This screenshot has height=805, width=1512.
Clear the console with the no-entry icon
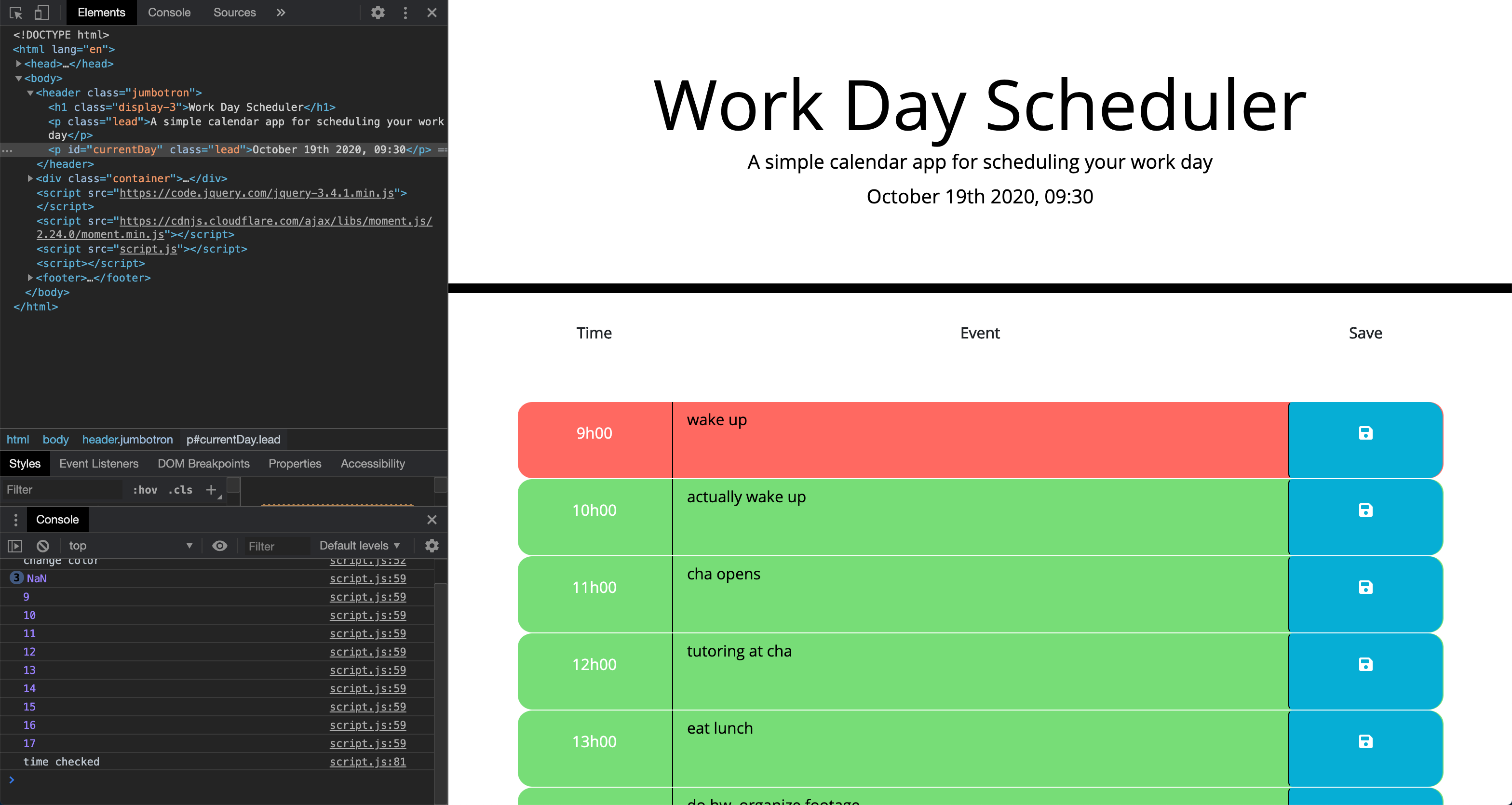pos(41,546)
